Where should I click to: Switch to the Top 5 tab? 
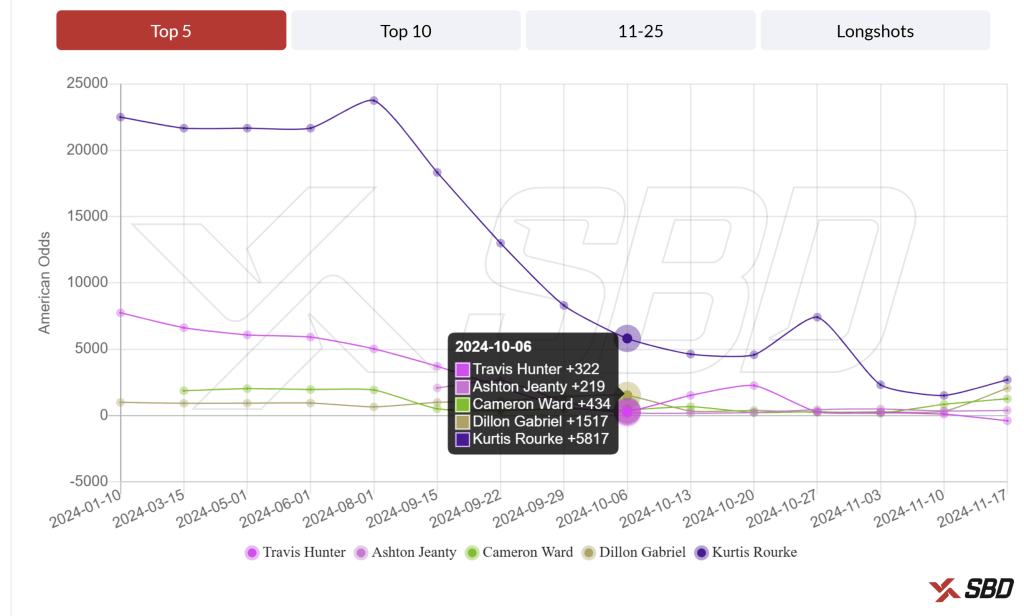171,31
